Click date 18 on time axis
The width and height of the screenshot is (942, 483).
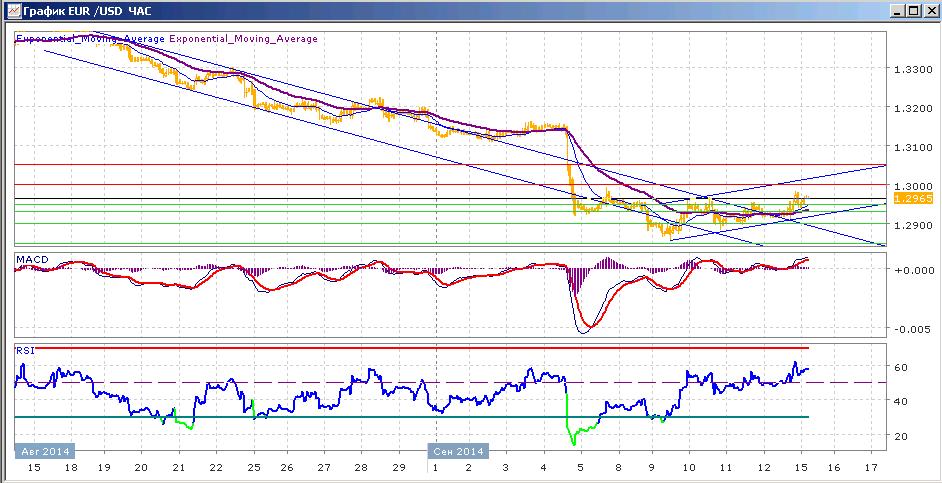71,467
